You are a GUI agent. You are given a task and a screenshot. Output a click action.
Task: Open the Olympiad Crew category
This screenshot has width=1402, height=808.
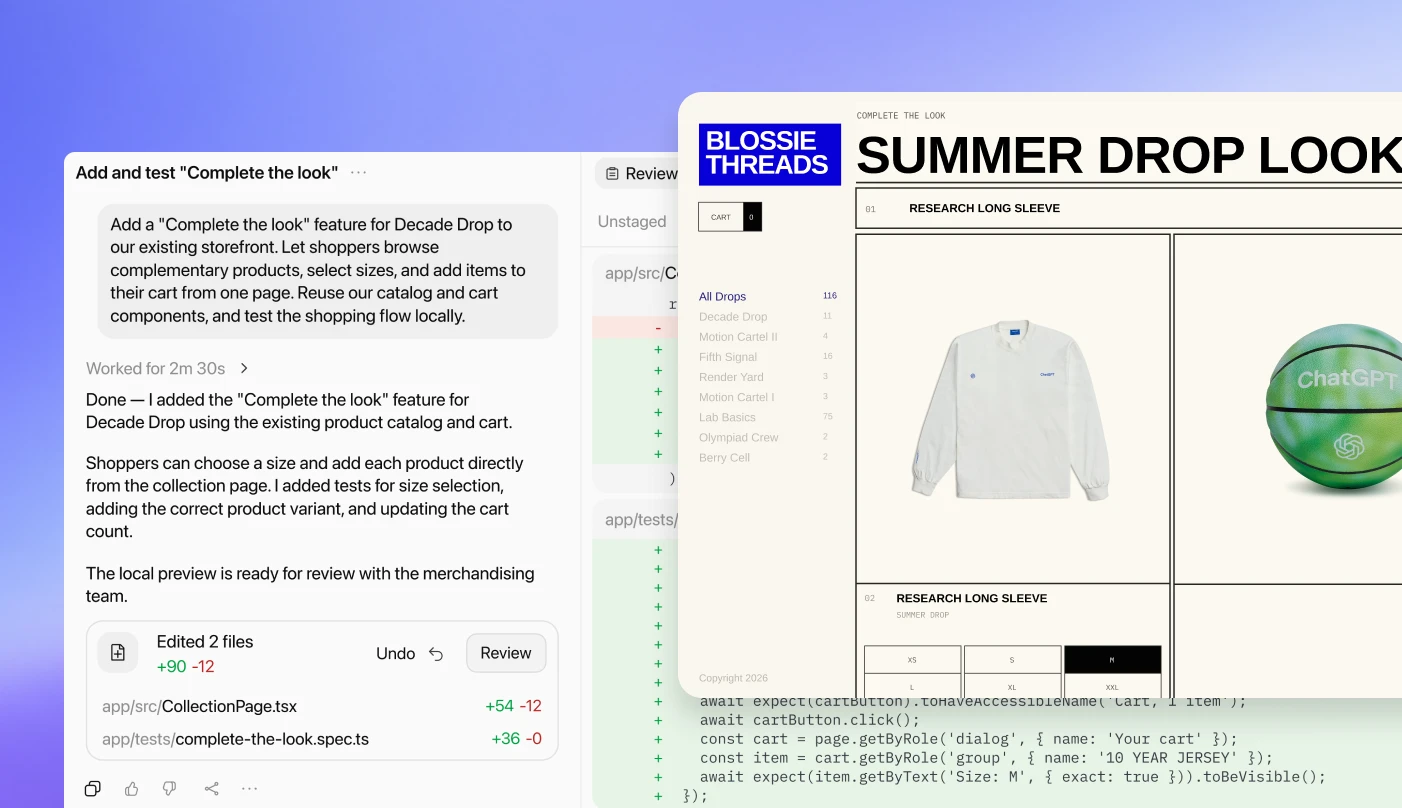739,437
